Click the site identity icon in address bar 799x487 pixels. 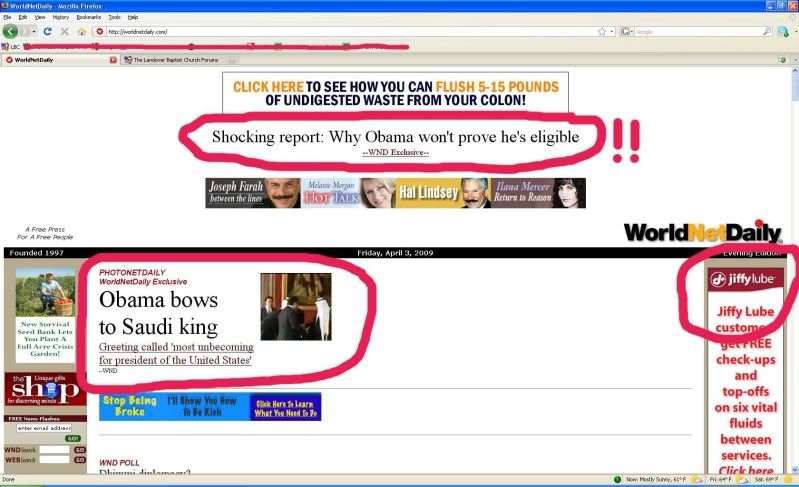pos(100,32)
